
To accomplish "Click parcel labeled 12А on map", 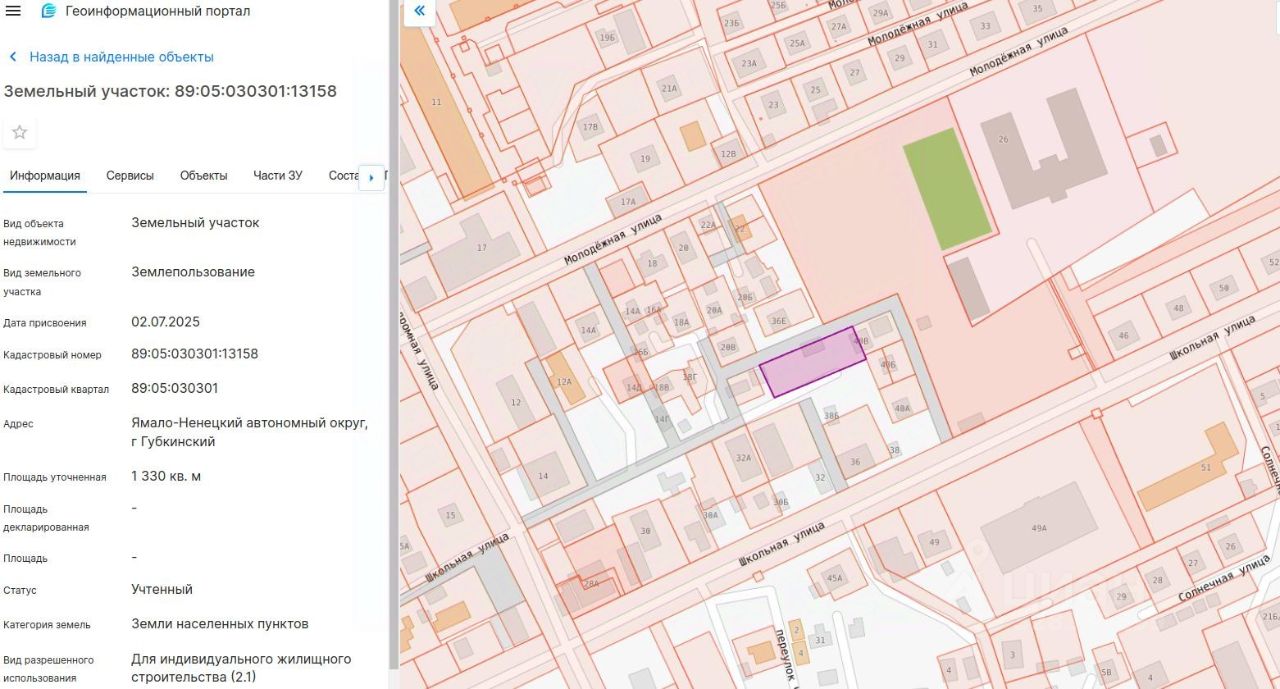I will [x=564, y=381].
